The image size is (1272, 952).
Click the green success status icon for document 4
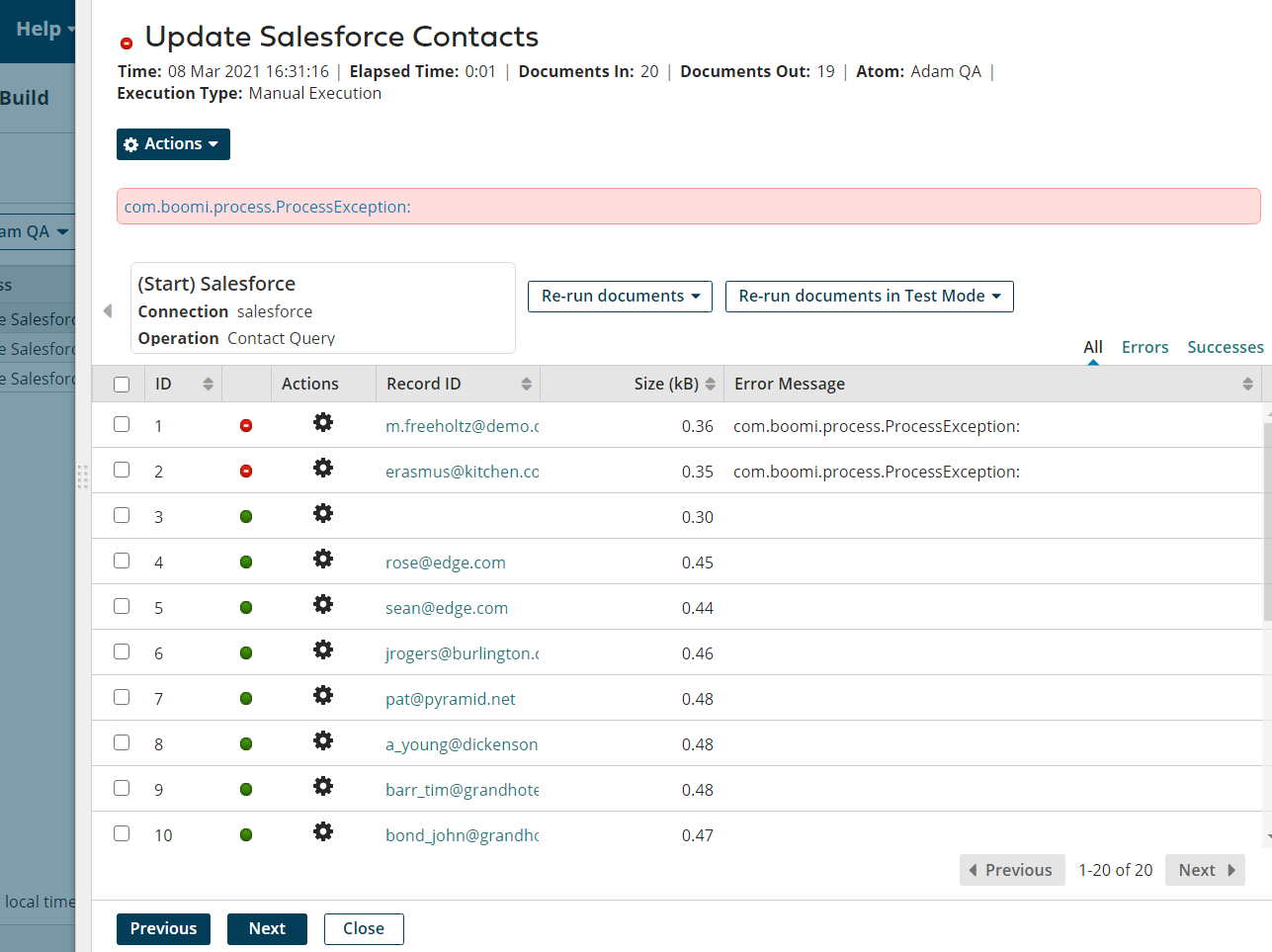coord(246,563)
